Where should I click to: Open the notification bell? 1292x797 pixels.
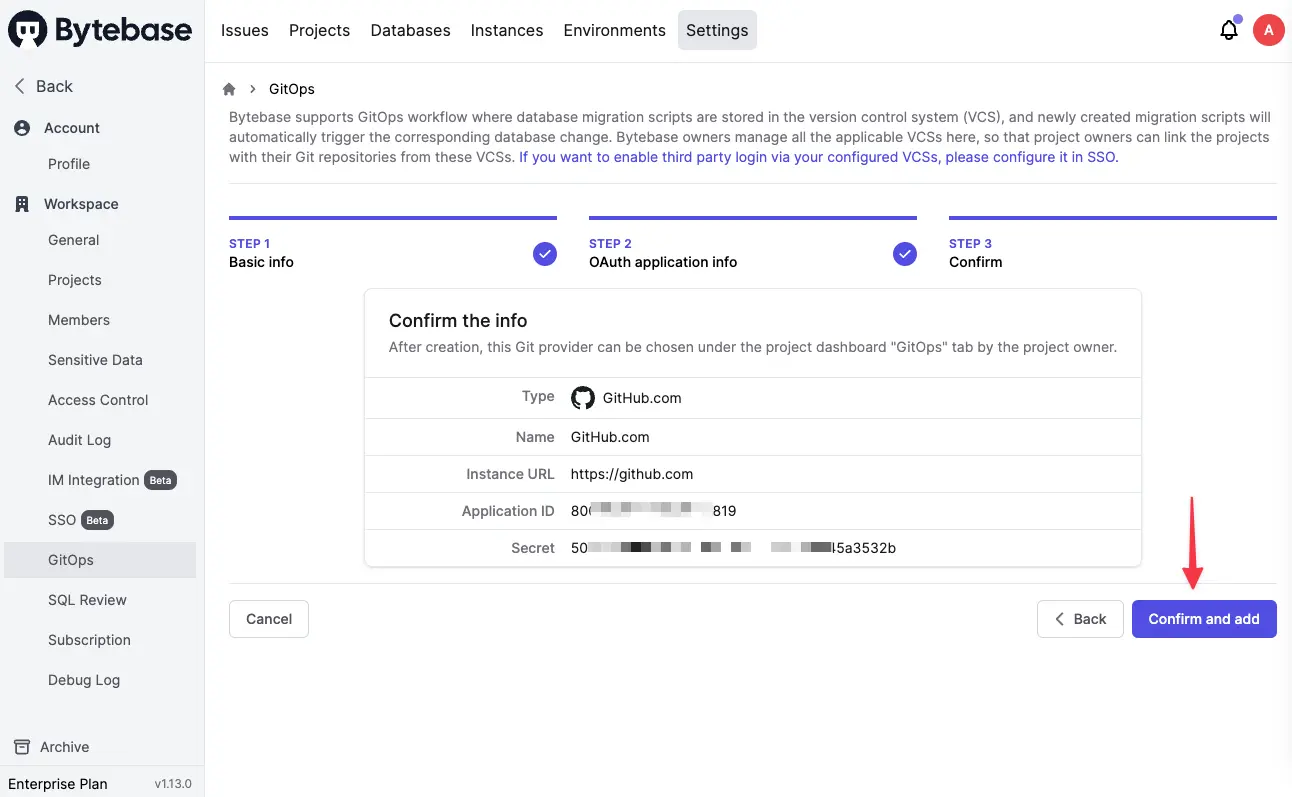1228,30
